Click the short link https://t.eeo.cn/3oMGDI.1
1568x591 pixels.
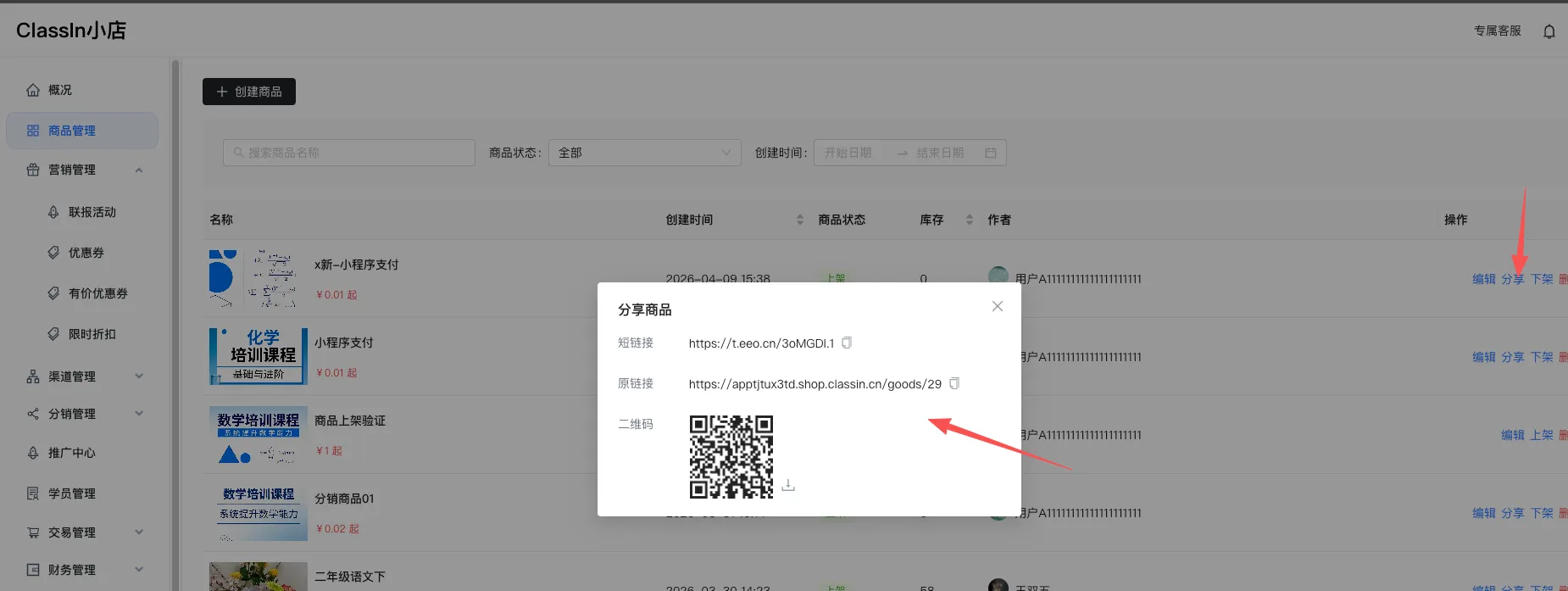click(761, 343)
